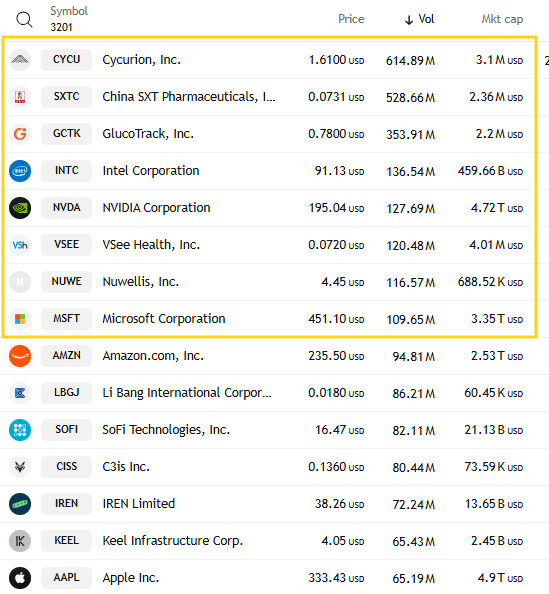Open the Amazon.com, Inc. name link
The width and height of the screenshot is (549, 594).
[x=153, y=356]
